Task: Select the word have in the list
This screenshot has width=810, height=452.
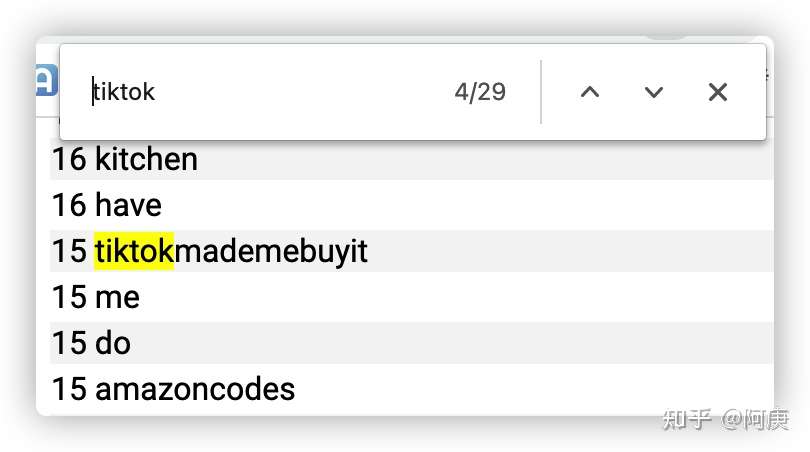Action: tap(128, 205)
